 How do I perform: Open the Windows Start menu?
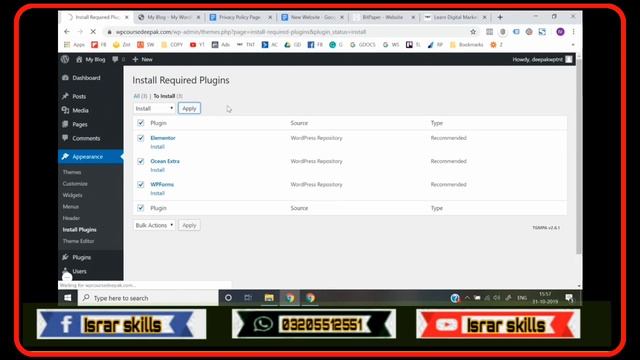[68, 298]
